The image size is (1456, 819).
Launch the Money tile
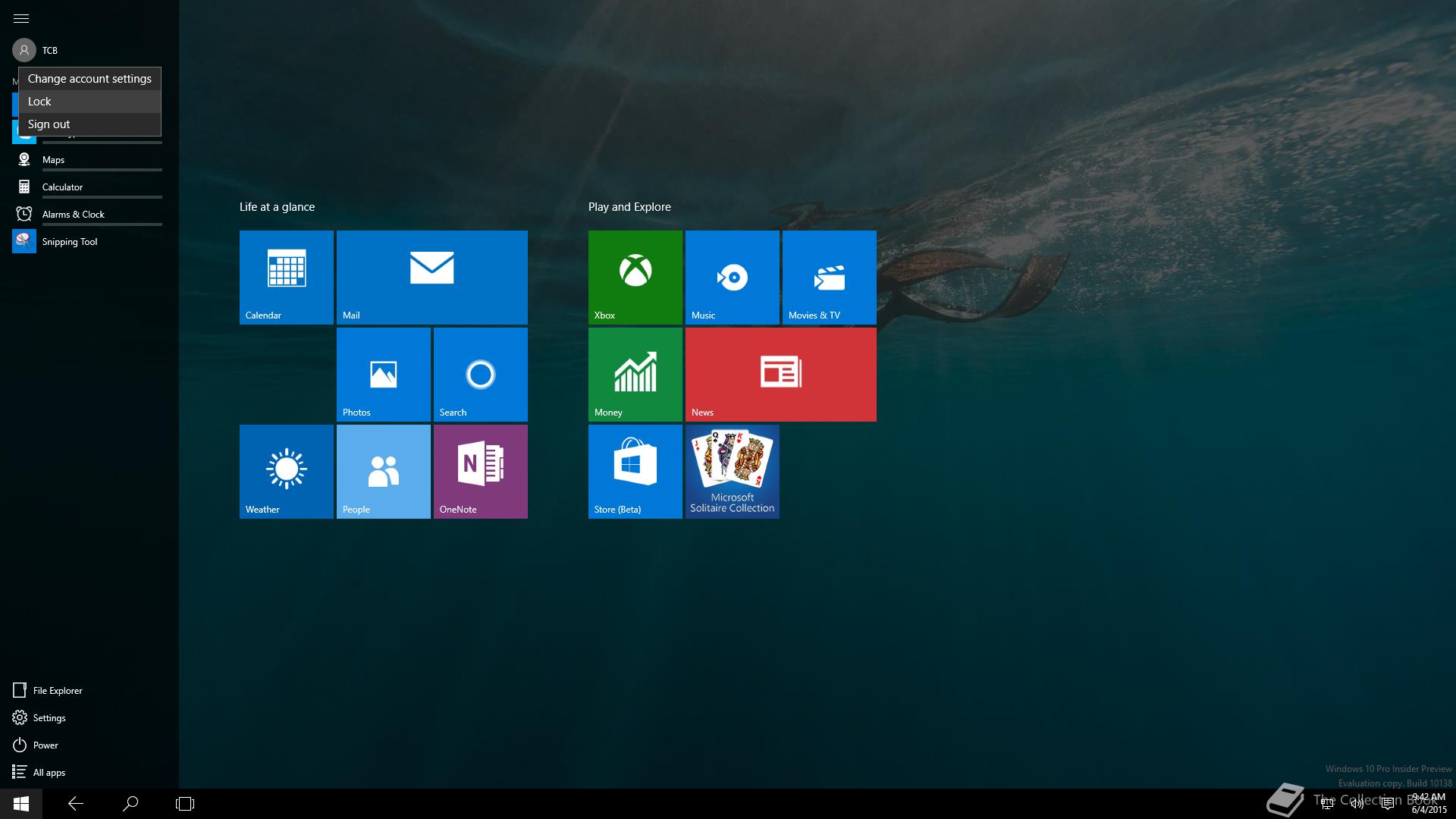[x=635, y=375]
